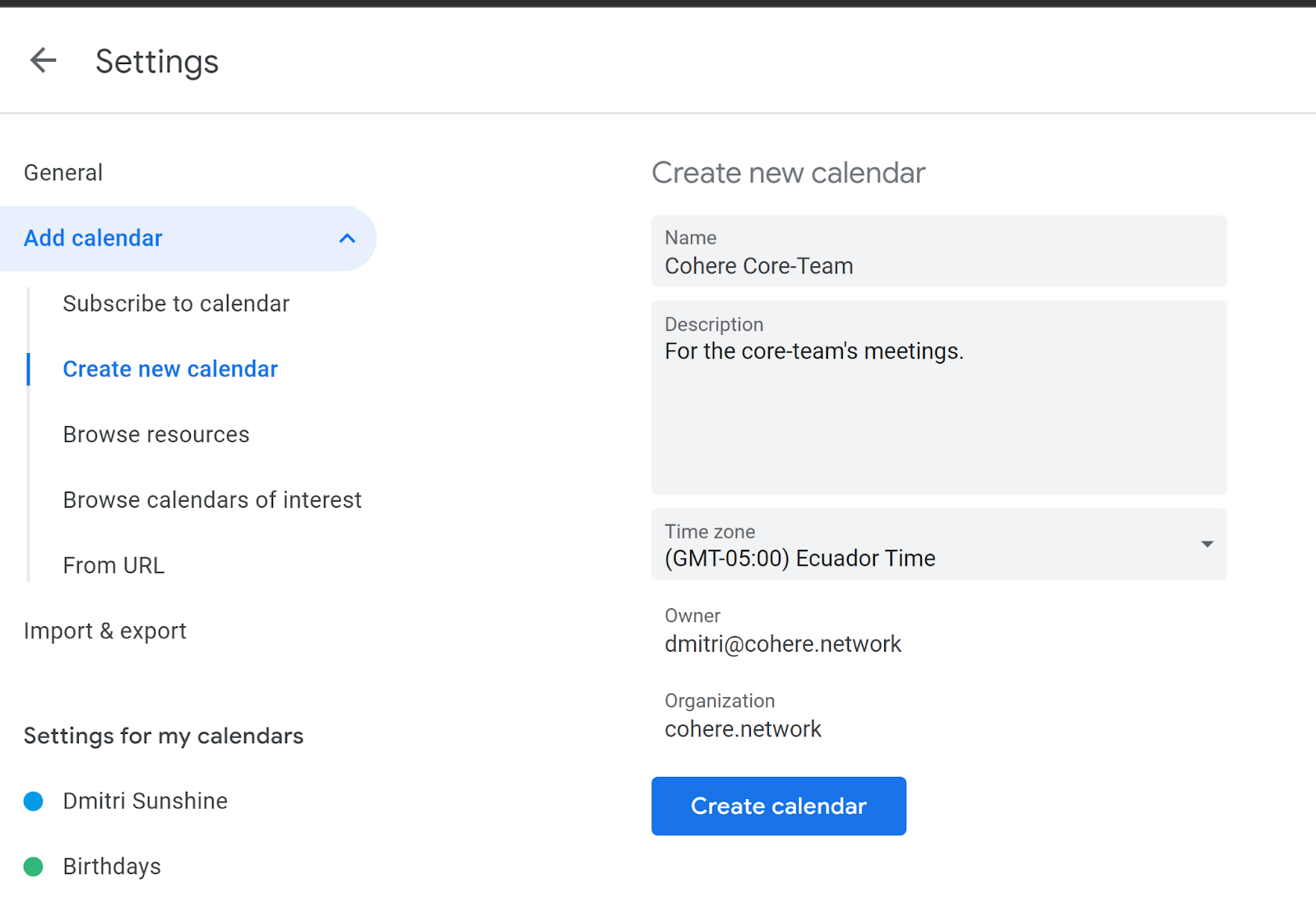
Task: Select the Add calendar section header
Action: [x=188, y=239]
